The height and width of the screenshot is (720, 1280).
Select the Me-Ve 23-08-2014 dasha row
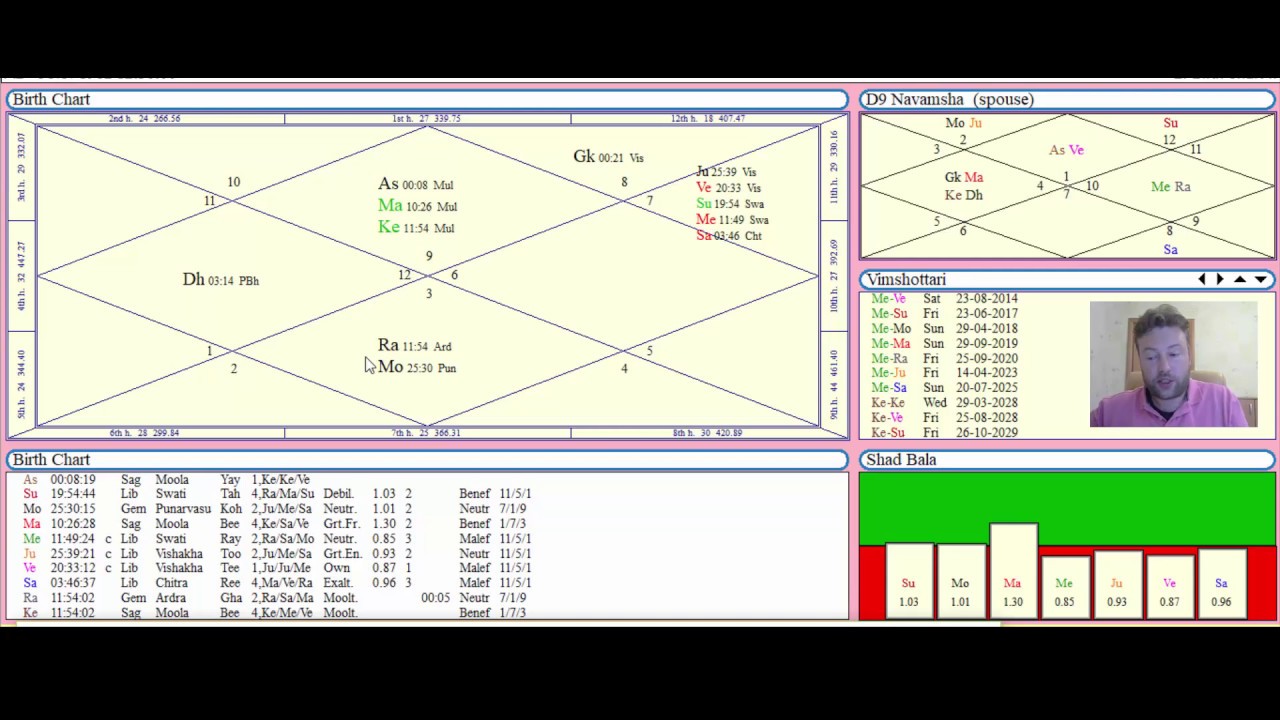click(x=944, y=298)
